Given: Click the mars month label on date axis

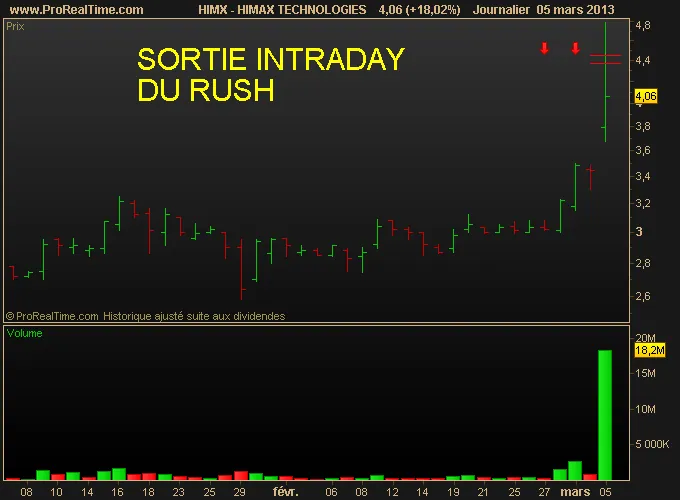Looking at the screenshot, I should (x=575, y=492).
